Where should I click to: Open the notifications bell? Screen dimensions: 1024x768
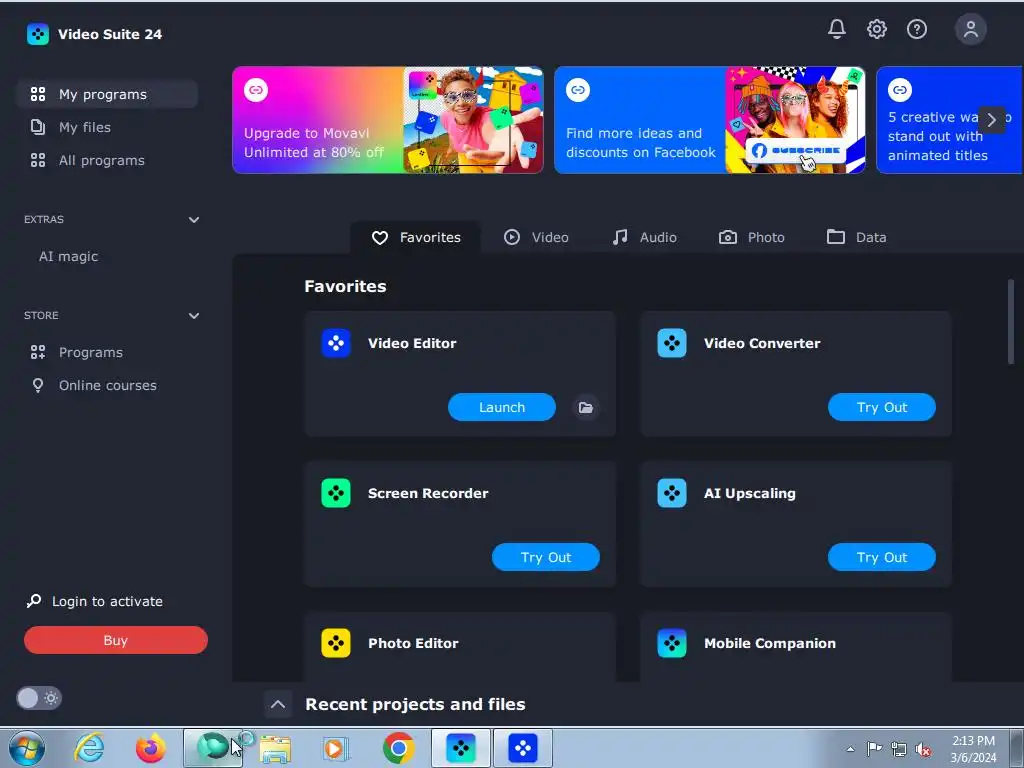click(837, 29)
